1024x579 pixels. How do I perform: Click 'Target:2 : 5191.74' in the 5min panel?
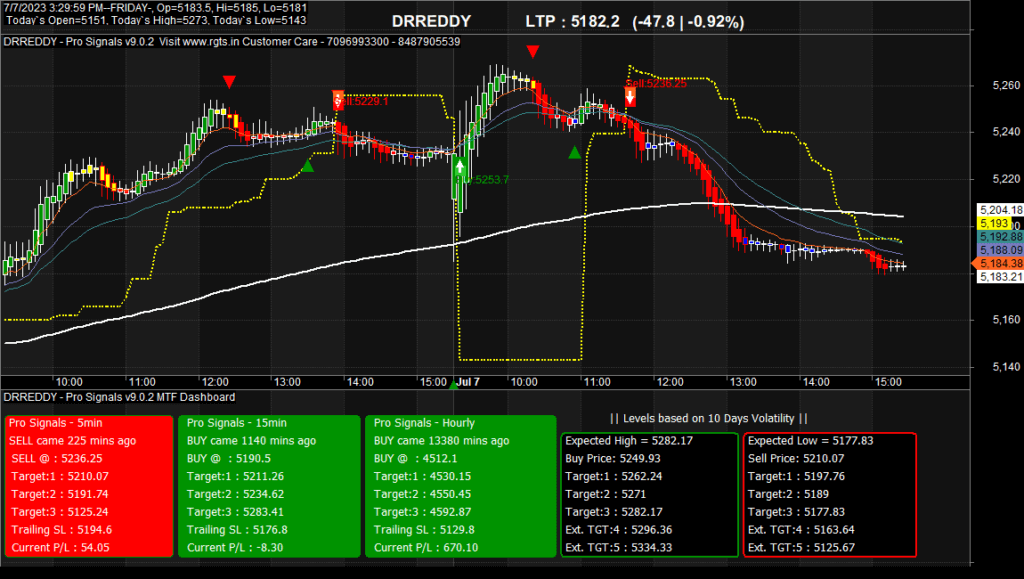(x=59, y=494)
